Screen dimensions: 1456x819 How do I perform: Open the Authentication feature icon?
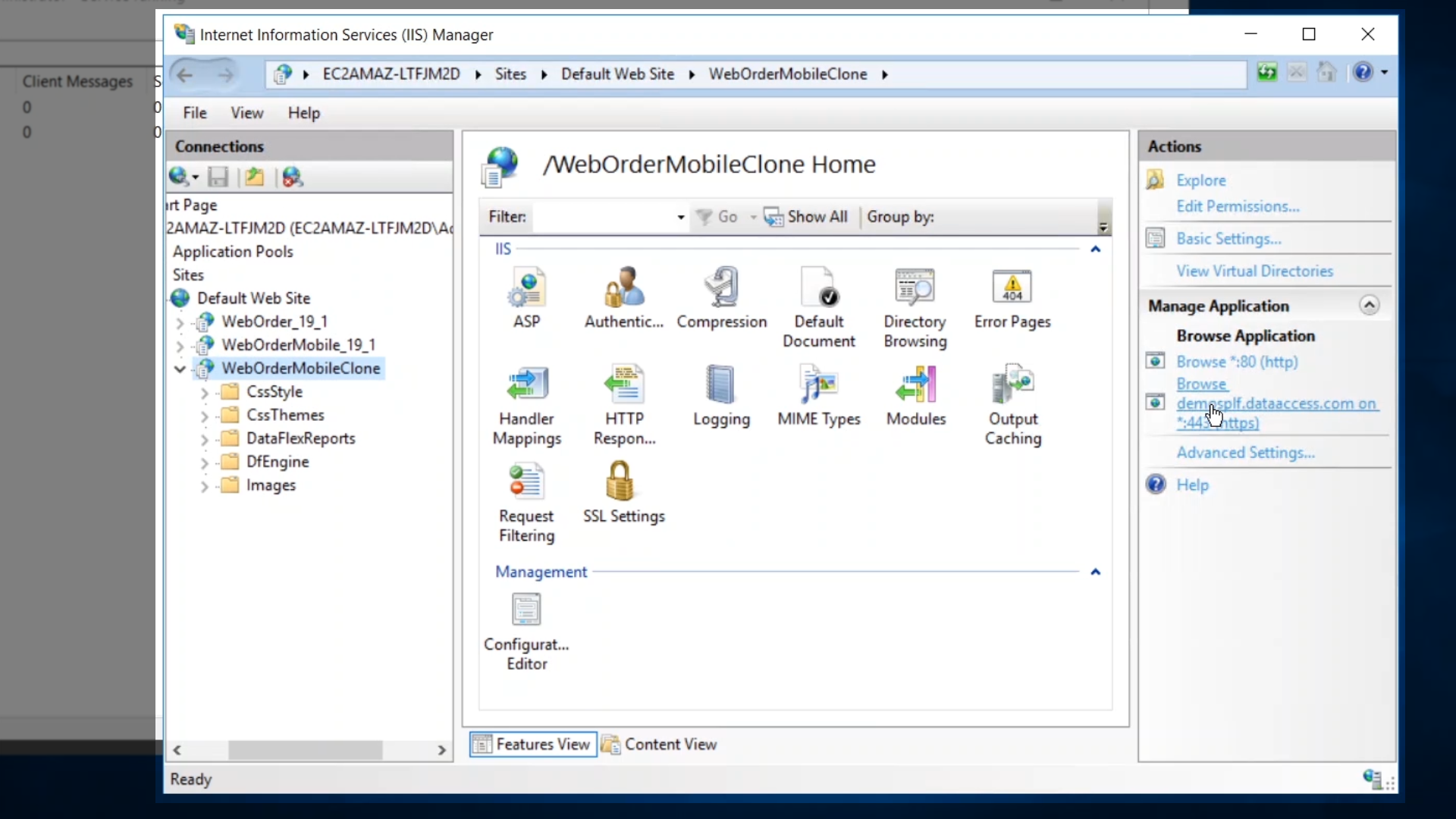(623, 288)
